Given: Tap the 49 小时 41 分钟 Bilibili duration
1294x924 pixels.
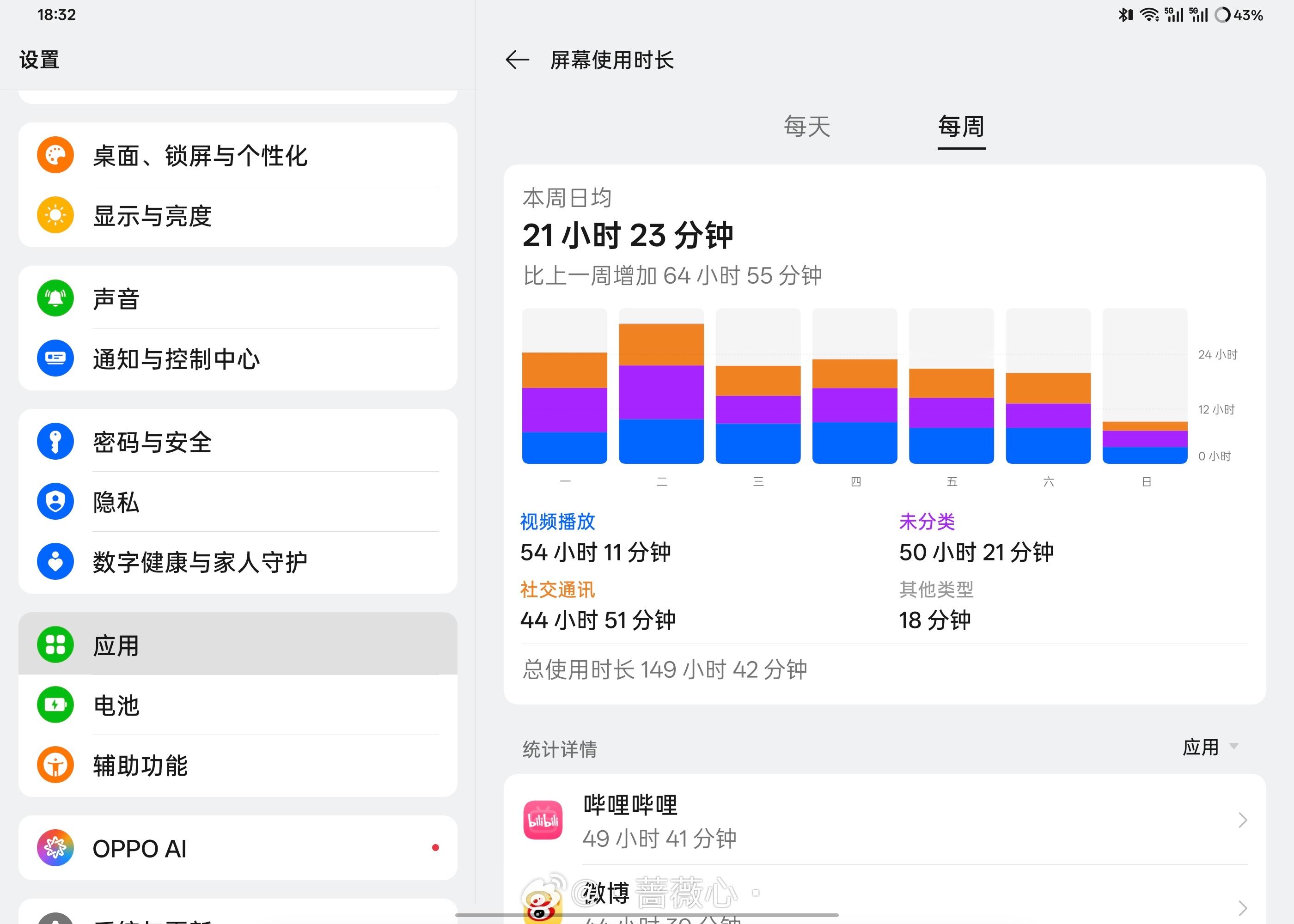Looking at the screenshot, I should pyautogui.click(x=659, y=839).
